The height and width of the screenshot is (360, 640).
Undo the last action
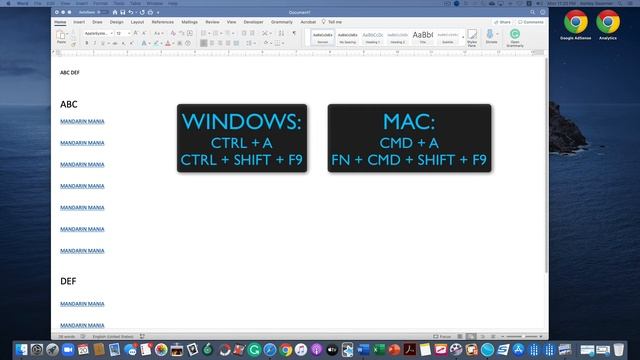(131, 12)
